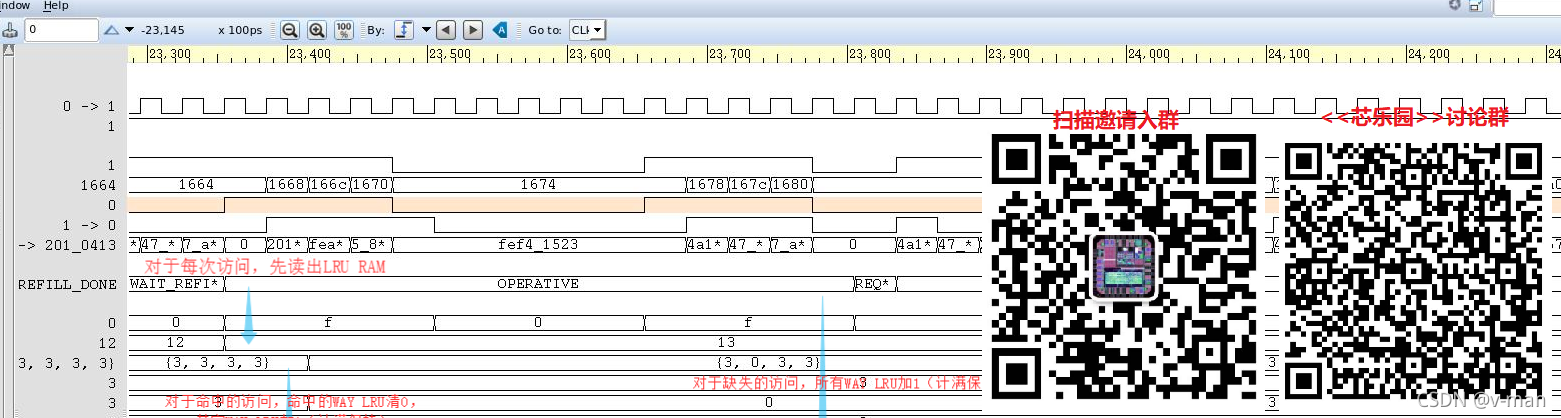Screen dimensions: 1561x418
Task: Open the partially visible Window menu
Action: point(15,5)
